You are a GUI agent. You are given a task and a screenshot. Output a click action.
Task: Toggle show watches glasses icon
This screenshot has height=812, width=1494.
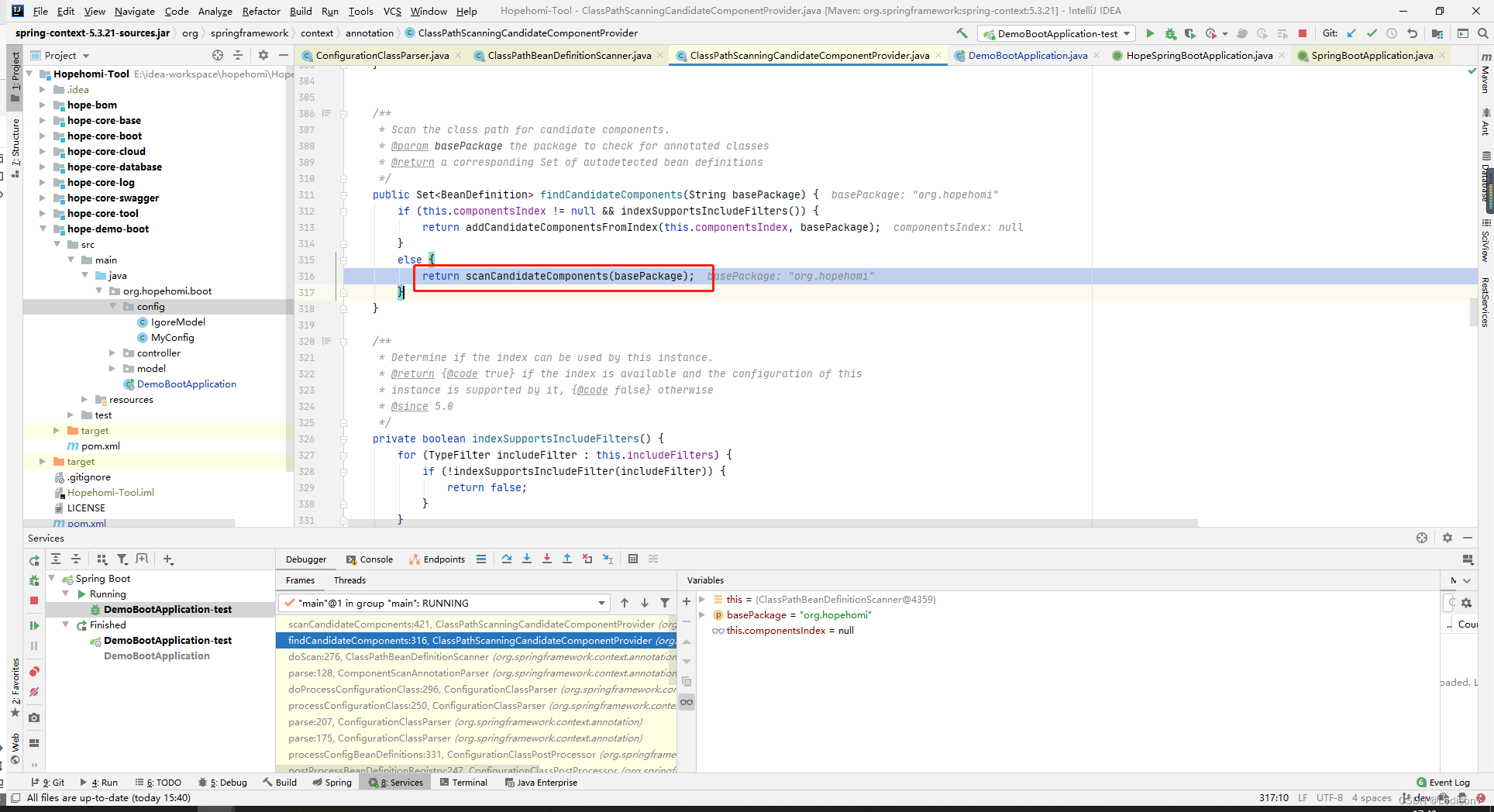click(687, 702)
